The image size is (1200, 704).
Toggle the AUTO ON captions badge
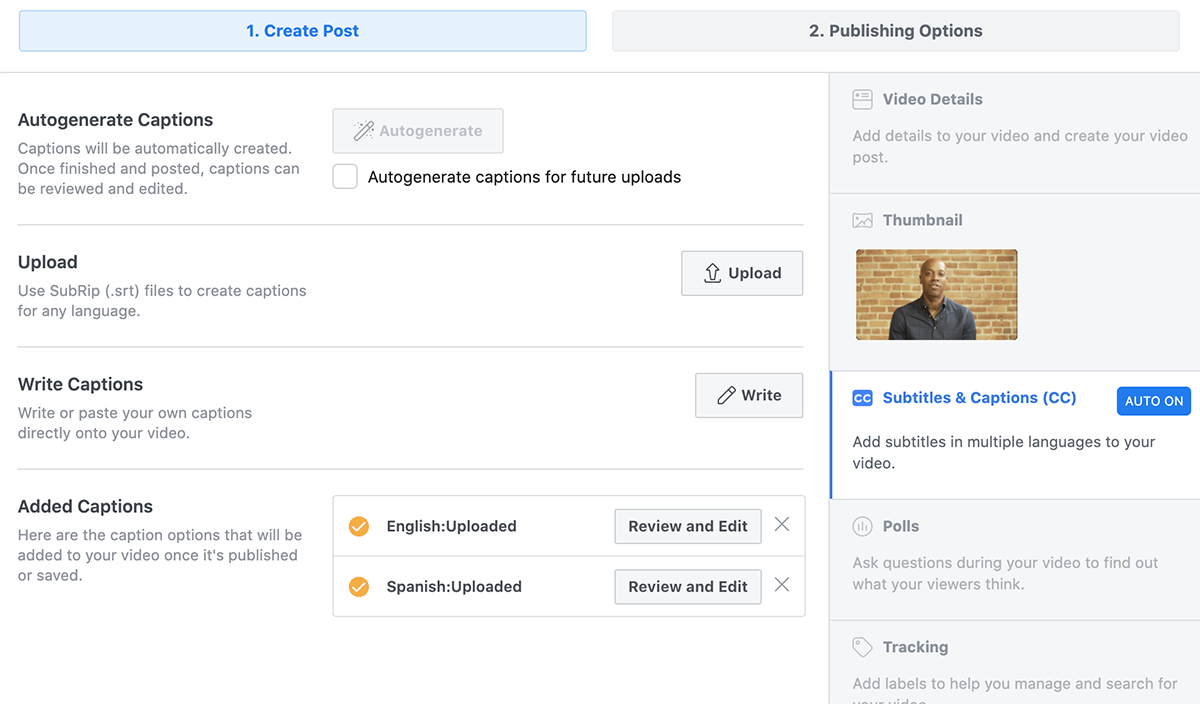click(1153, 401)
